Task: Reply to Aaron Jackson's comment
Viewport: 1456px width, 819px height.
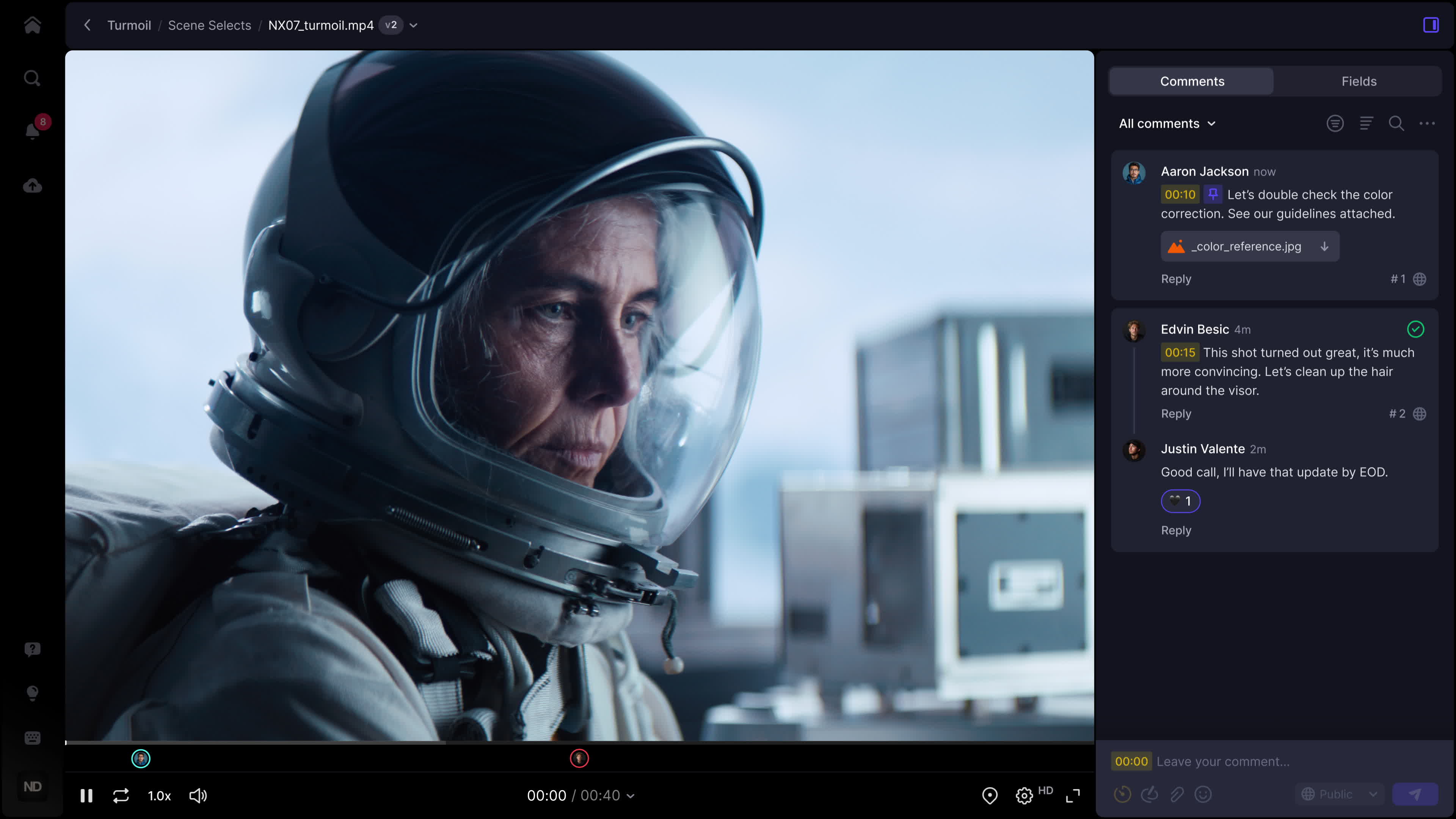Action: 1176,279
